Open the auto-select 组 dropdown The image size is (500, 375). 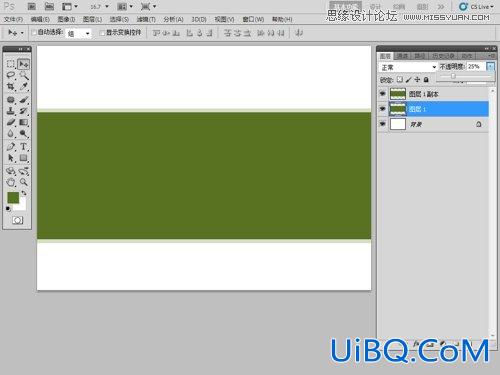click(78, 33)
